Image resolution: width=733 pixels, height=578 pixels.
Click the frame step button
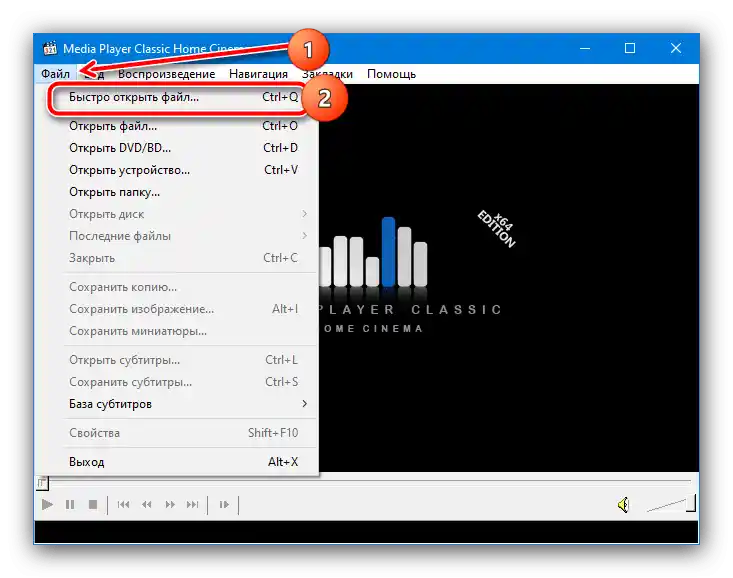tap(224, 505)
